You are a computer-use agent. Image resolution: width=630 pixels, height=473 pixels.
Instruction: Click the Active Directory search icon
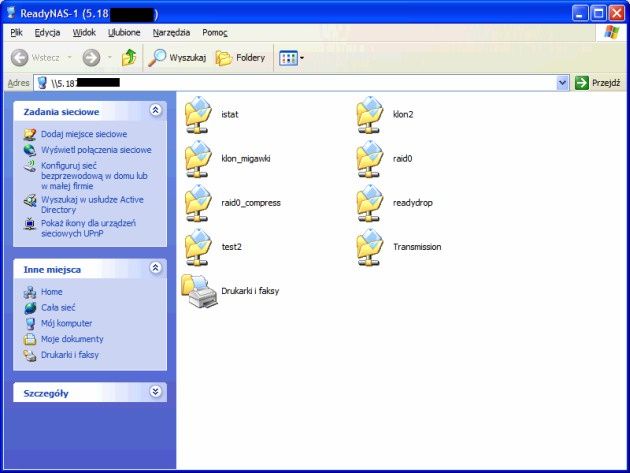point(30,200)
